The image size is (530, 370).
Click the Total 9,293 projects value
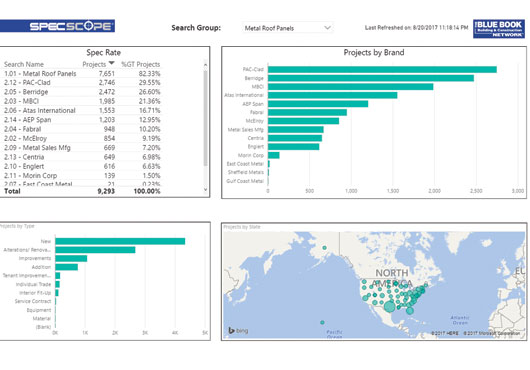(106, 191)
